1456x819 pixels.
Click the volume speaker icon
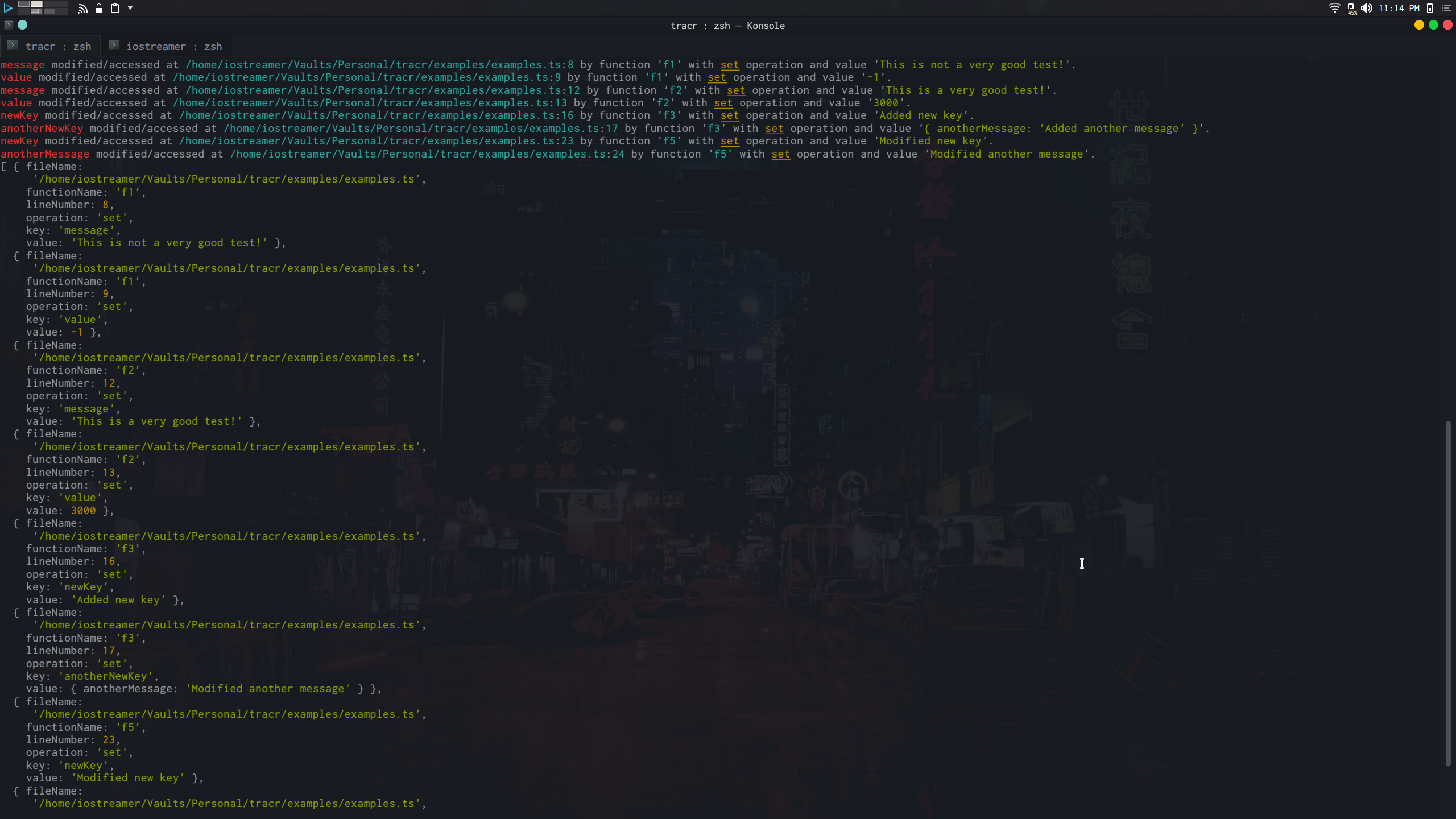click(1366, 8)
